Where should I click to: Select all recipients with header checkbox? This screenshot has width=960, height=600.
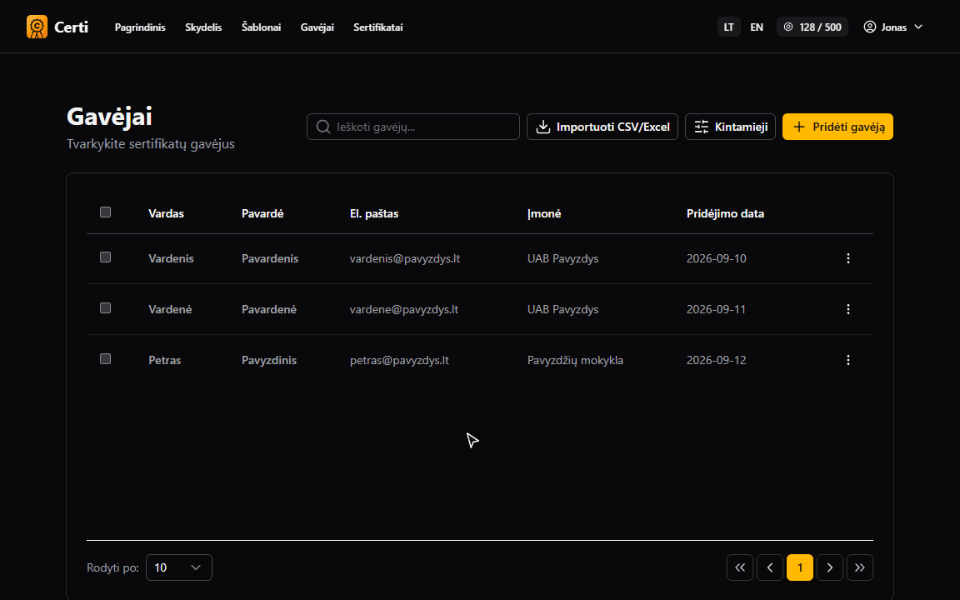coord(105,212)
